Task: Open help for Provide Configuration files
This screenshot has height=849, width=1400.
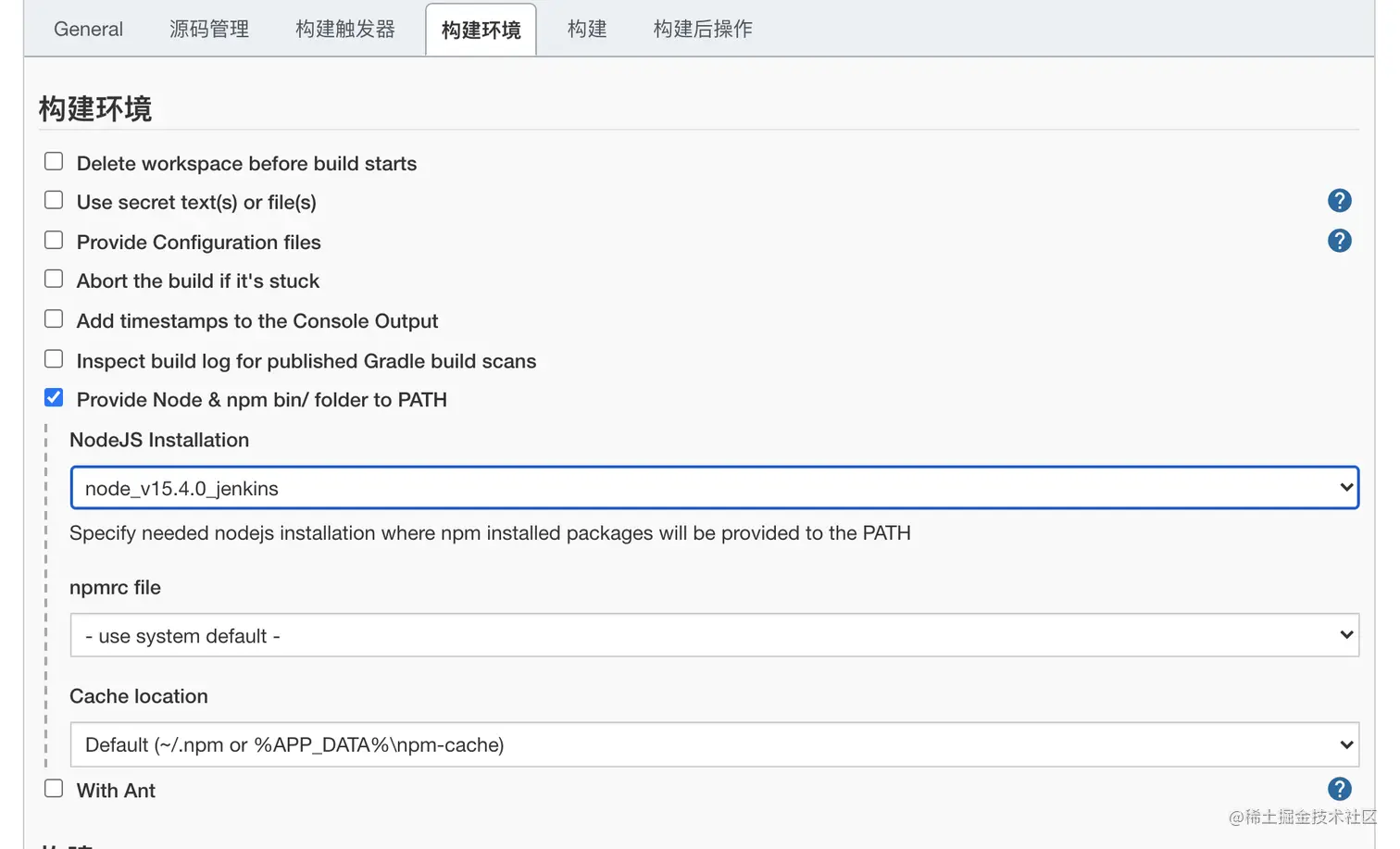Action: coord(1339,241)
